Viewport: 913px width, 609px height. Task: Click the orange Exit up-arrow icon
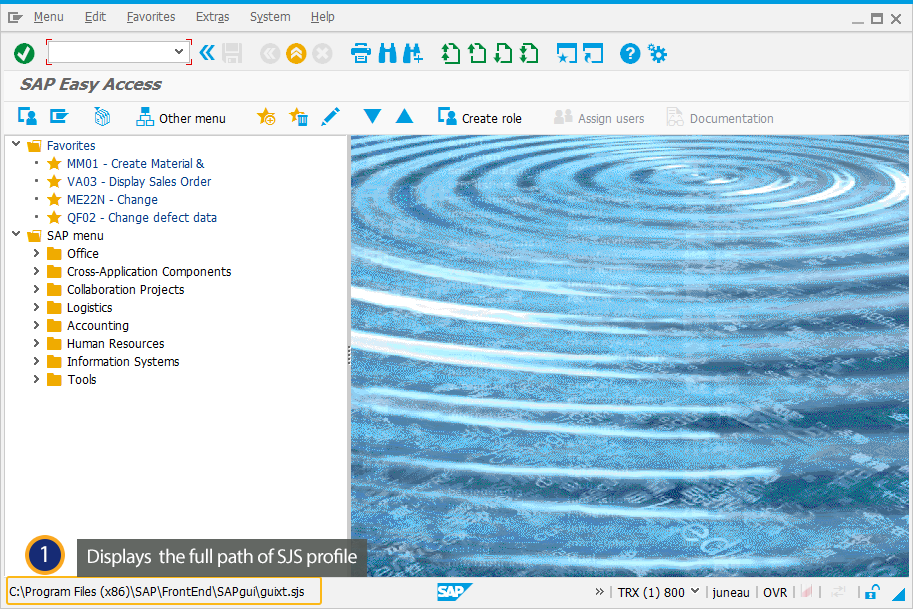pyautogui.click(x=296, y=54)
